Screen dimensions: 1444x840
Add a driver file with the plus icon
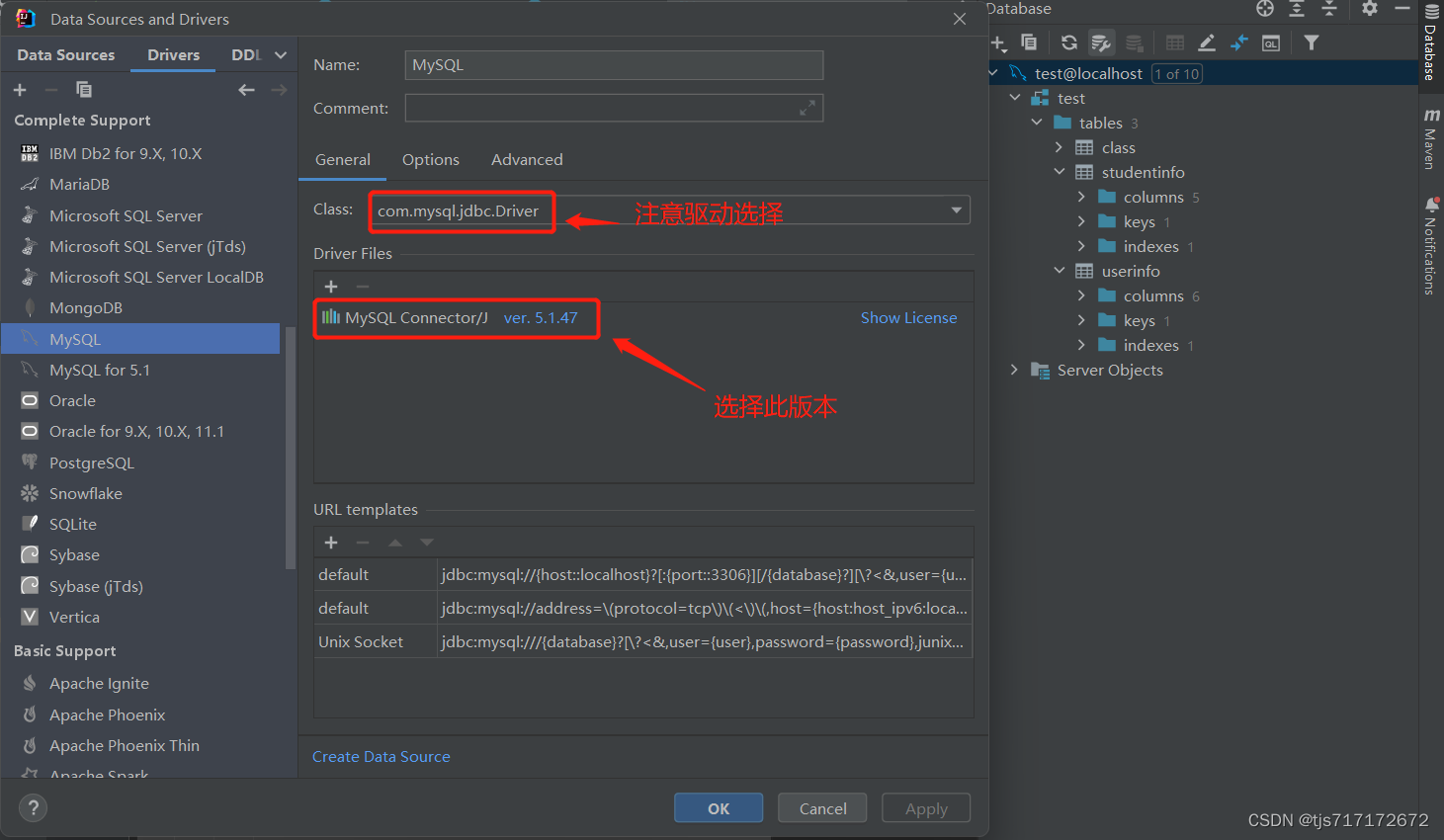coord(331,287)
